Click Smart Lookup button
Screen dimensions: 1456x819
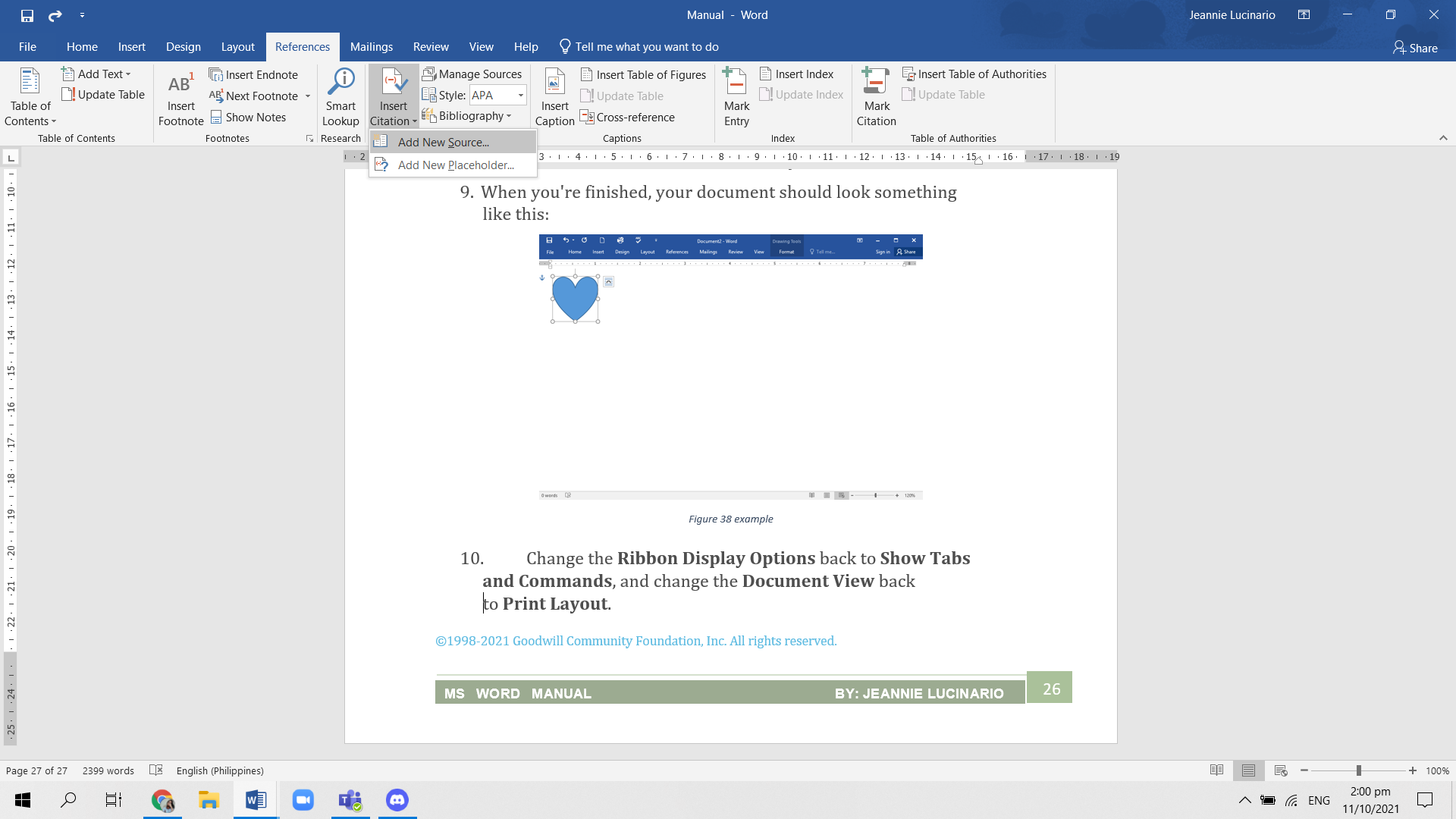[x=341, y=97]
